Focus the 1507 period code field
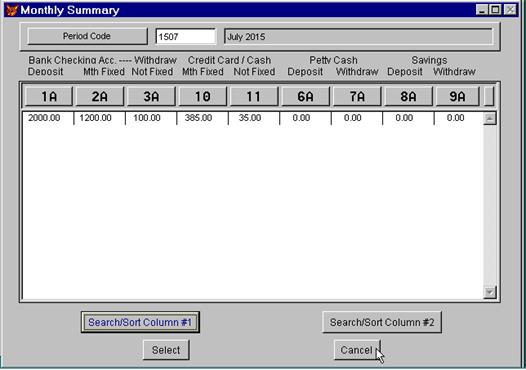This screenshot has height=370, width=526. (186, 36)
